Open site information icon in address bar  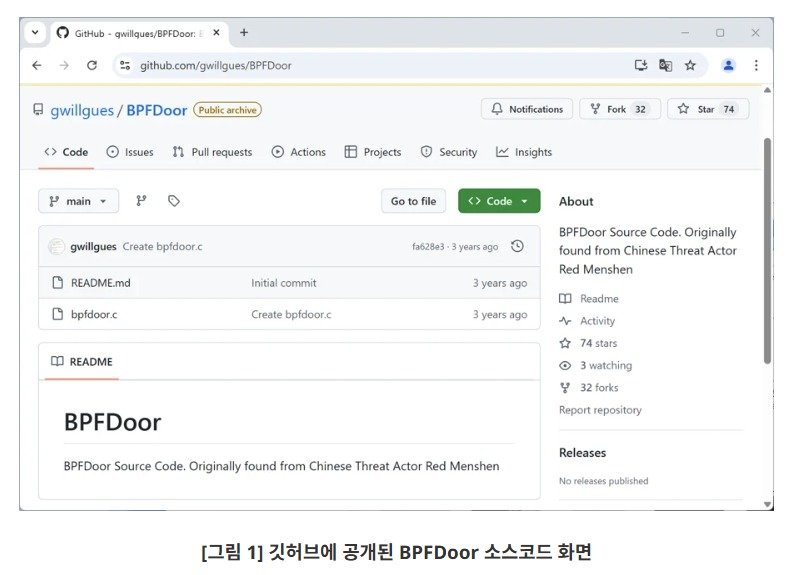click(x=125, y=66)
